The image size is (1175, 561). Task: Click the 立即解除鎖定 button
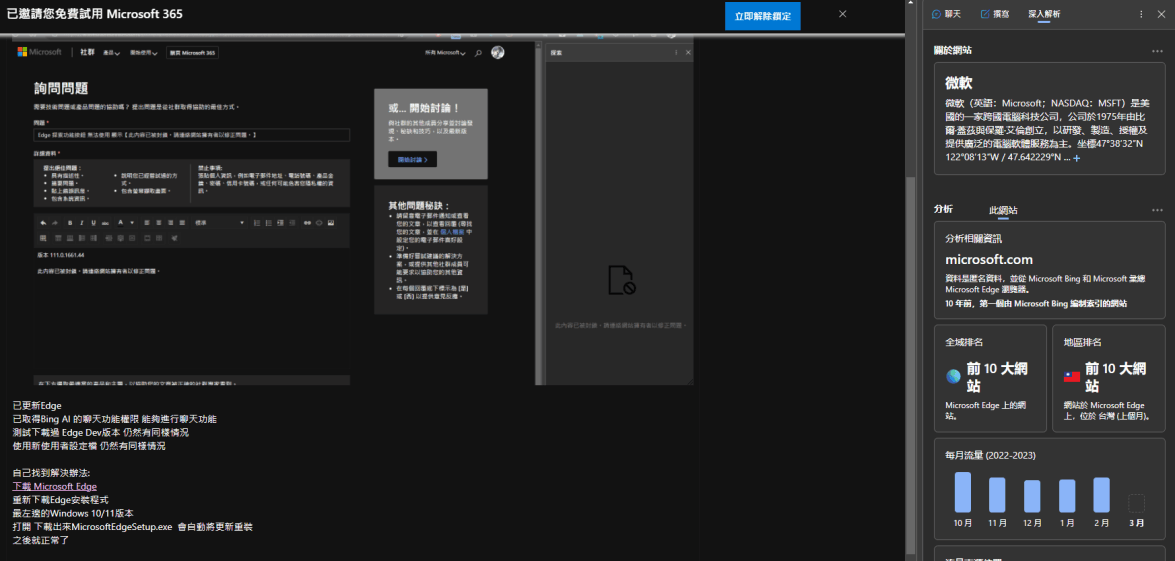pos(762,16)
